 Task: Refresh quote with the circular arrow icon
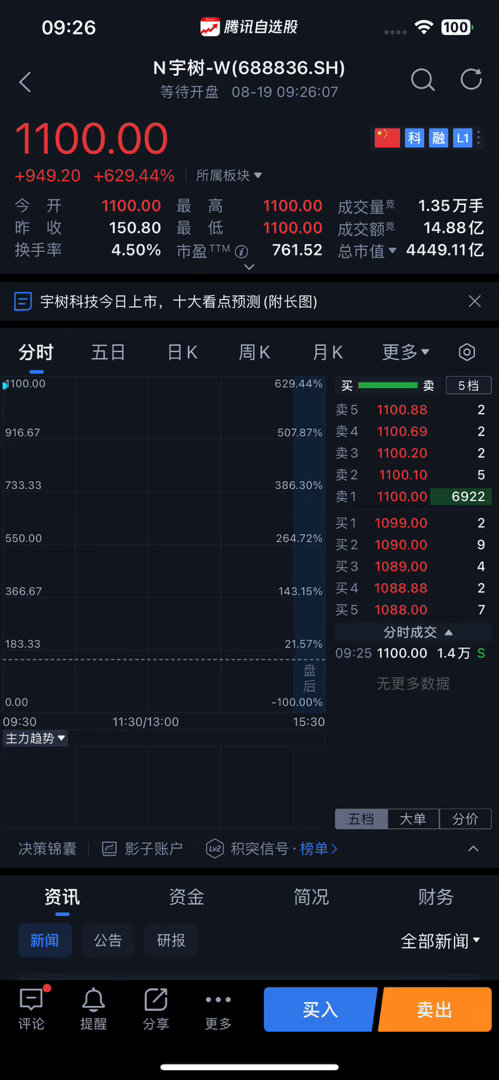tap(471, 79)
